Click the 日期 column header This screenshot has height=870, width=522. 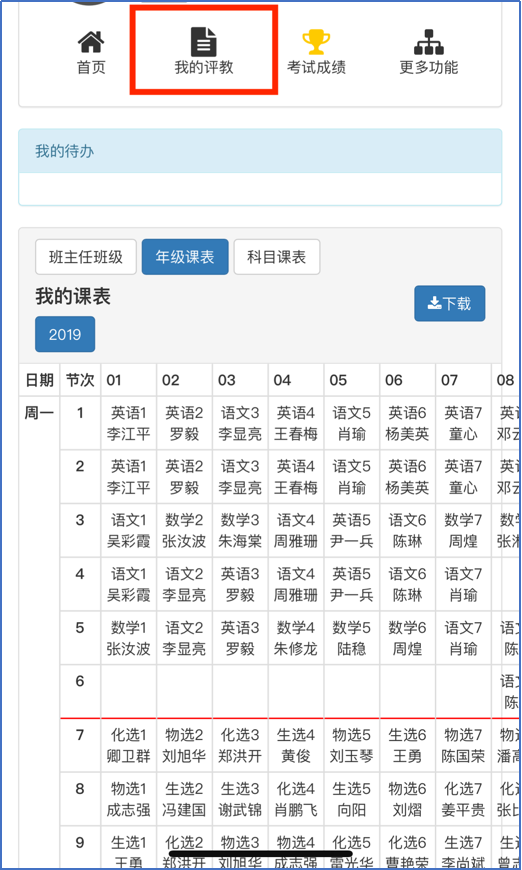tap(39, 380)
